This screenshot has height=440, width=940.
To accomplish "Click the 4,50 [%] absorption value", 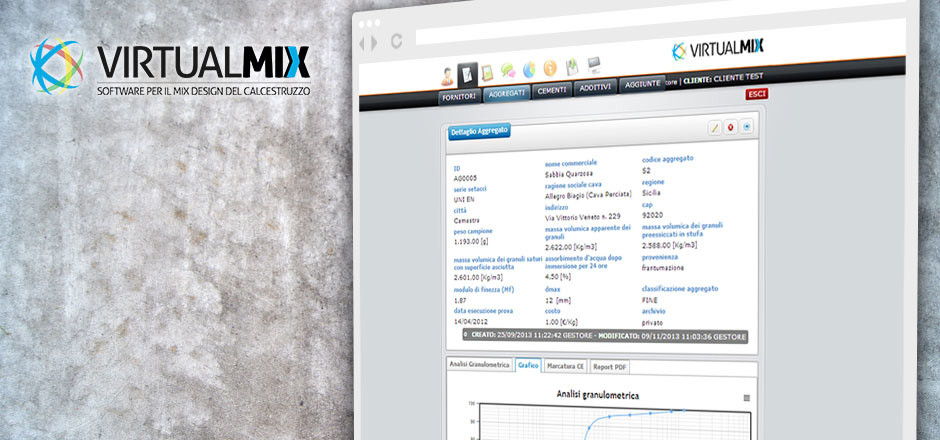I will click(558, 277).
